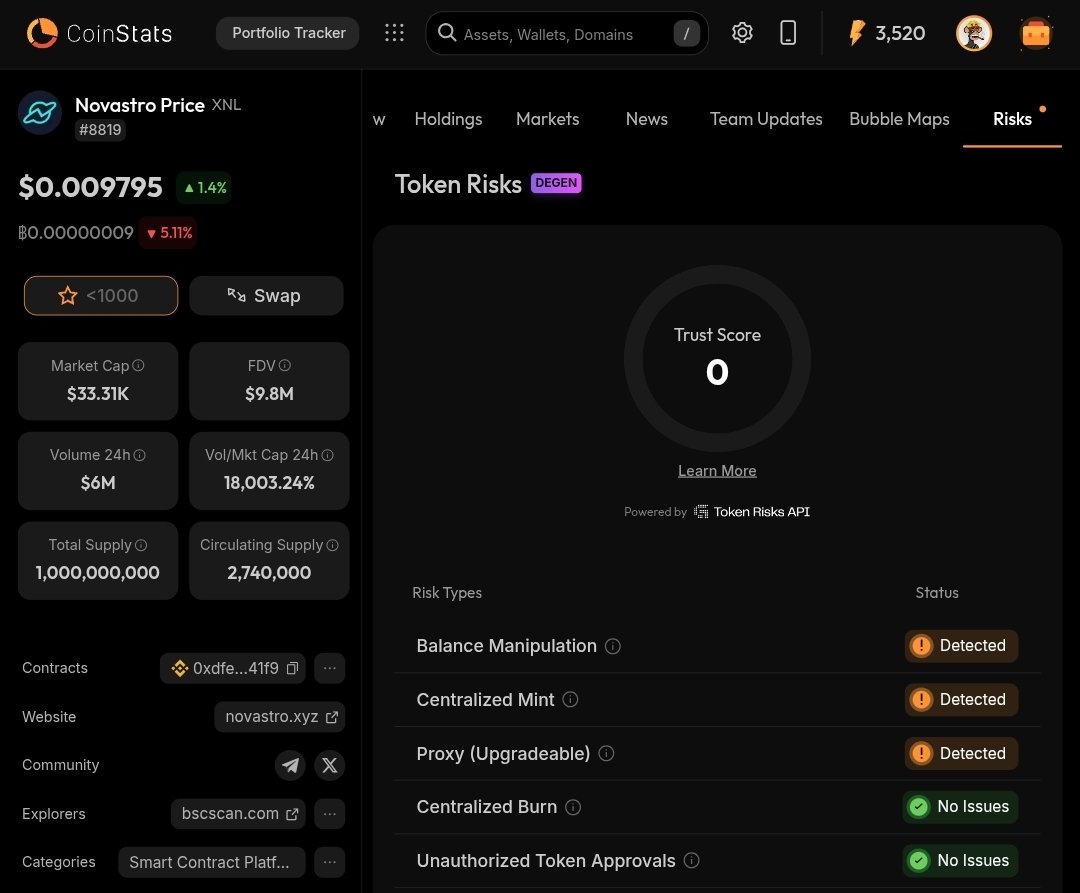Show Centralized Mint info icon
The height and width of the screenshot is (893, 1080).
pyautogui.click(x=570, y=700)
